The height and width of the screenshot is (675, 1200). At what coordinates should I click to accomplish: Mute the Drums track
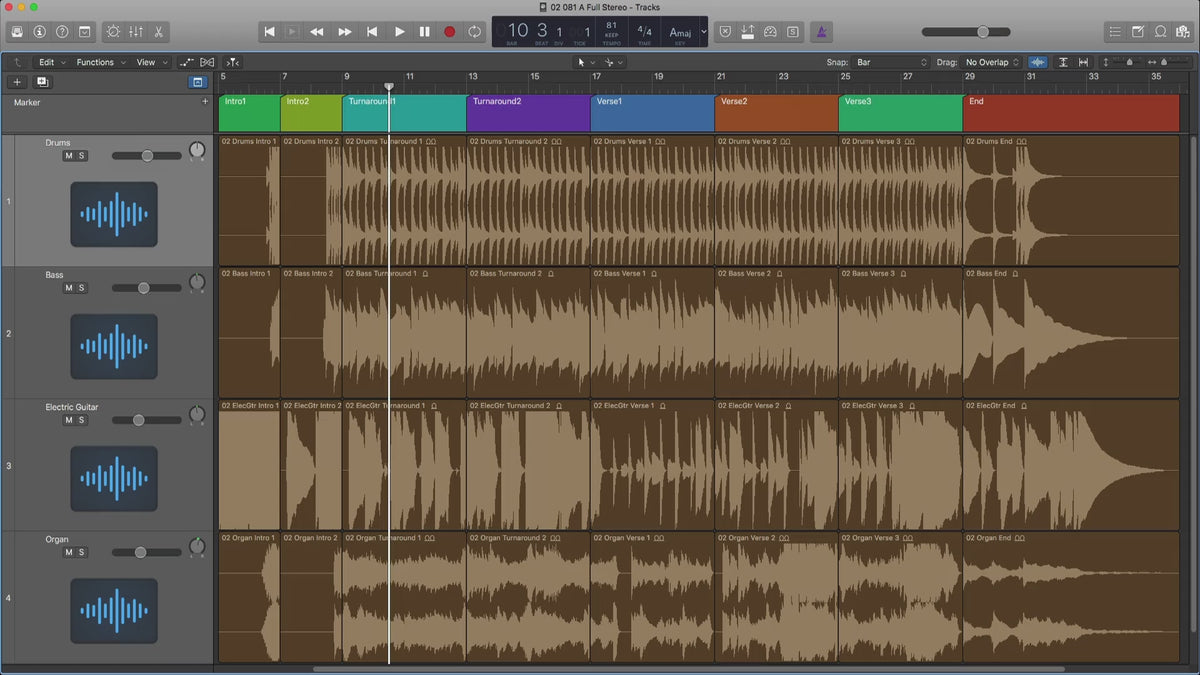pos(68,156)
